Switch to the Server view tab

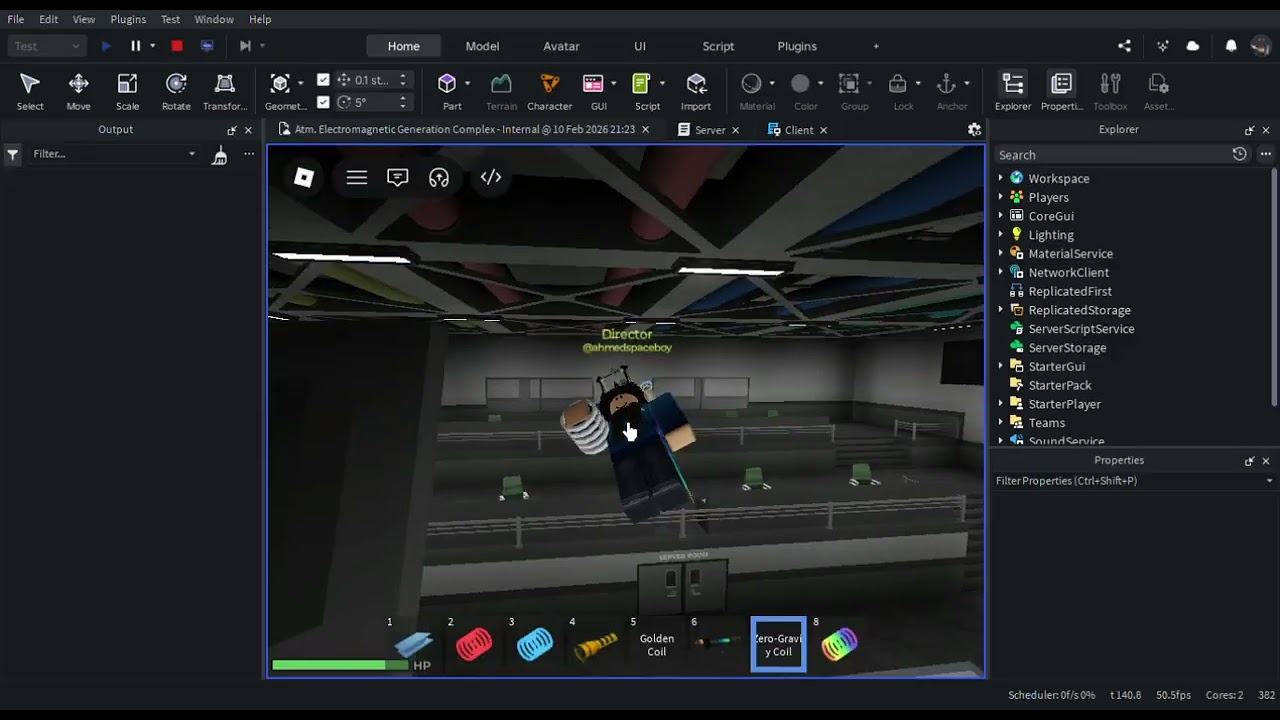pyautogui.click(x=708, y=130)
